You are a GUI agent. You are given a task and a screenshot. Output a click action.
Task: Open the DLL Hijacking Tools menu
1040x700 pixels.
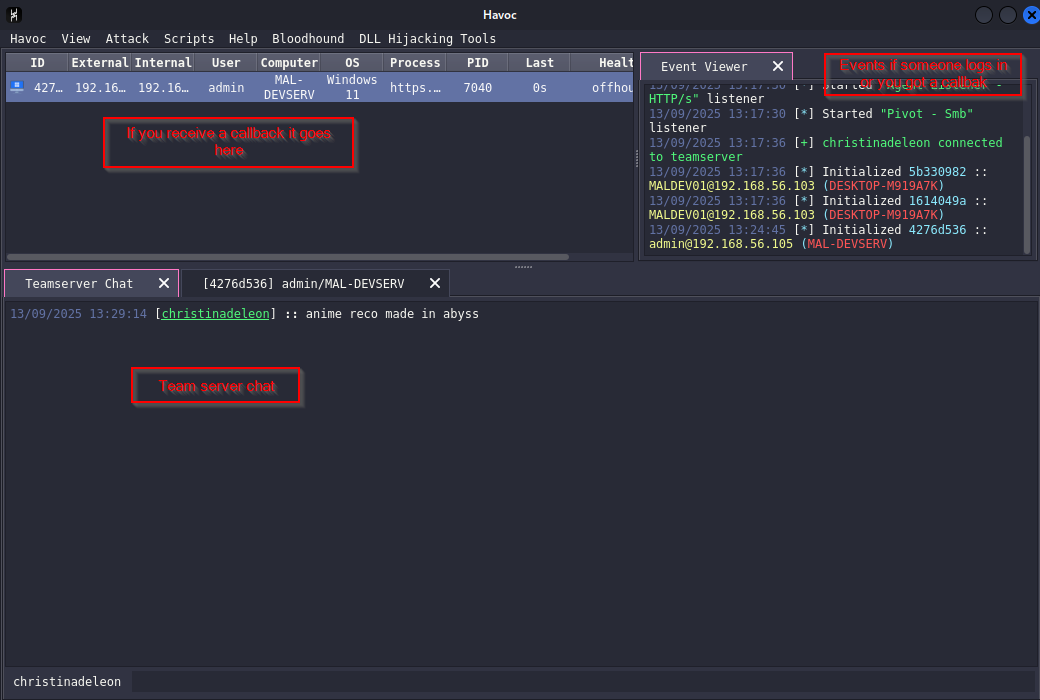point(427,38)
